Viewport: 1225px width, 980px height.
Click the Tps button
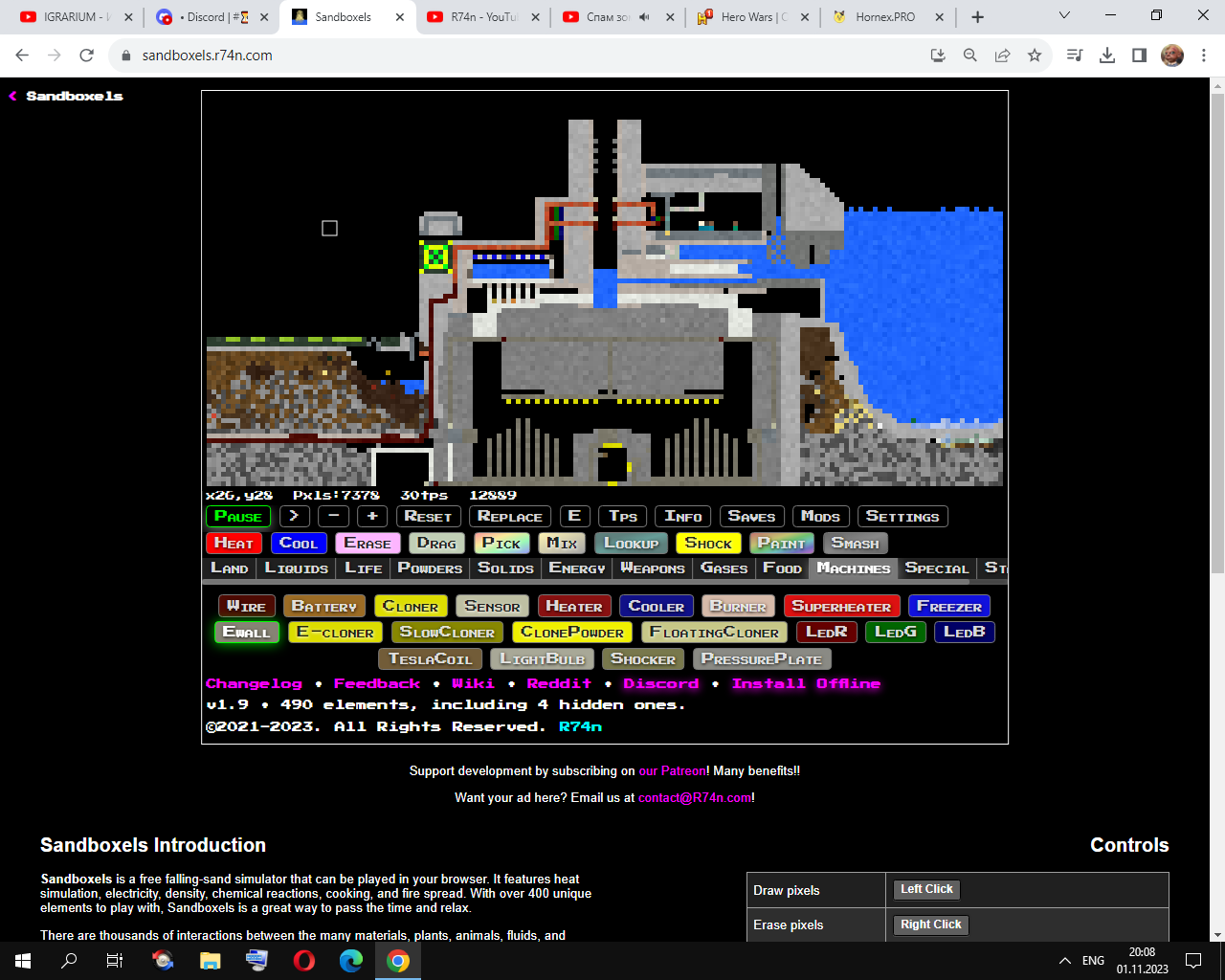[x=623, y=517]
